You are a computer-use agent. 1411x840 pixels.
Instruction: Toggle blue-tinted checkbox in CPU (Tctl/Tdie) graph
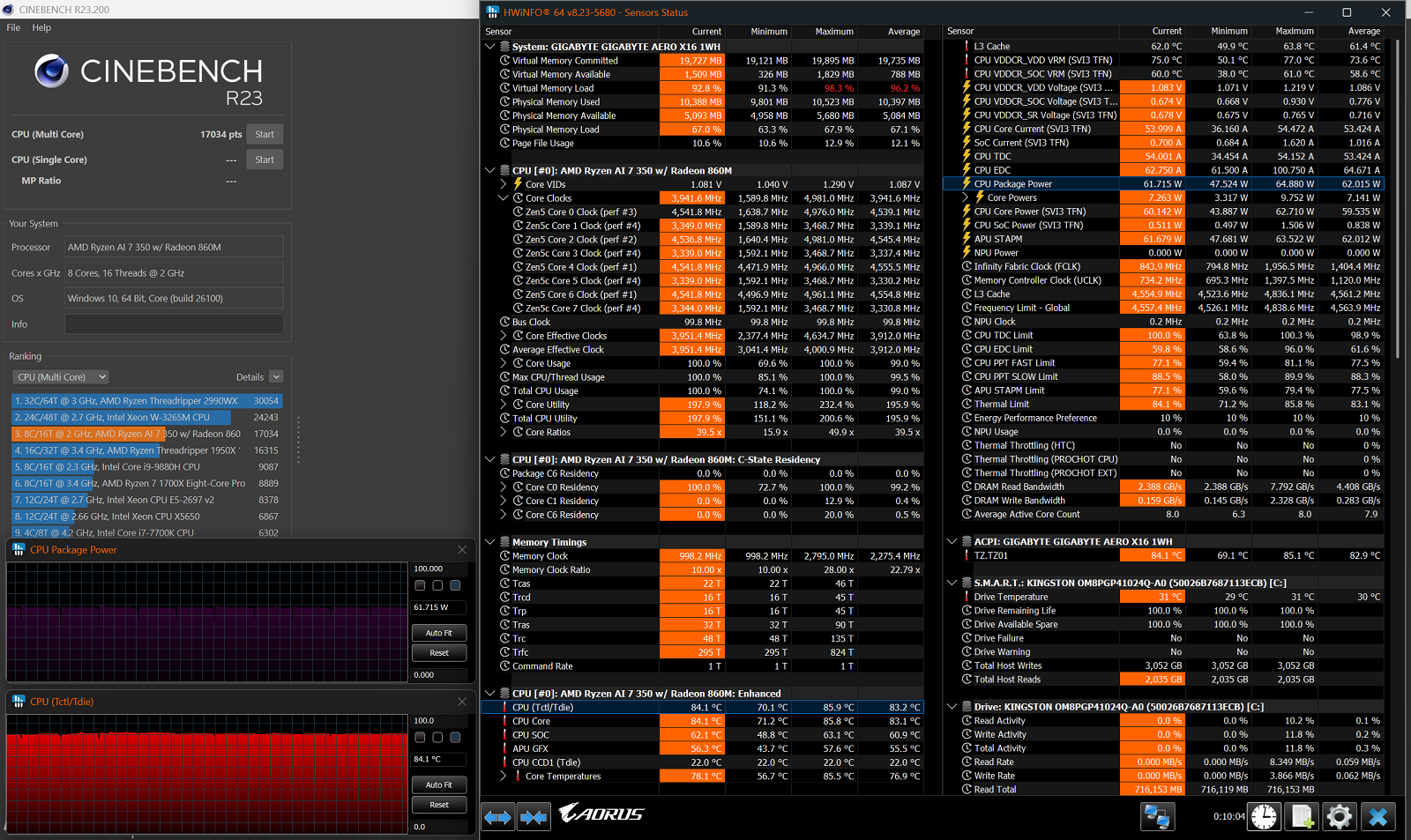tap(455, 737)
